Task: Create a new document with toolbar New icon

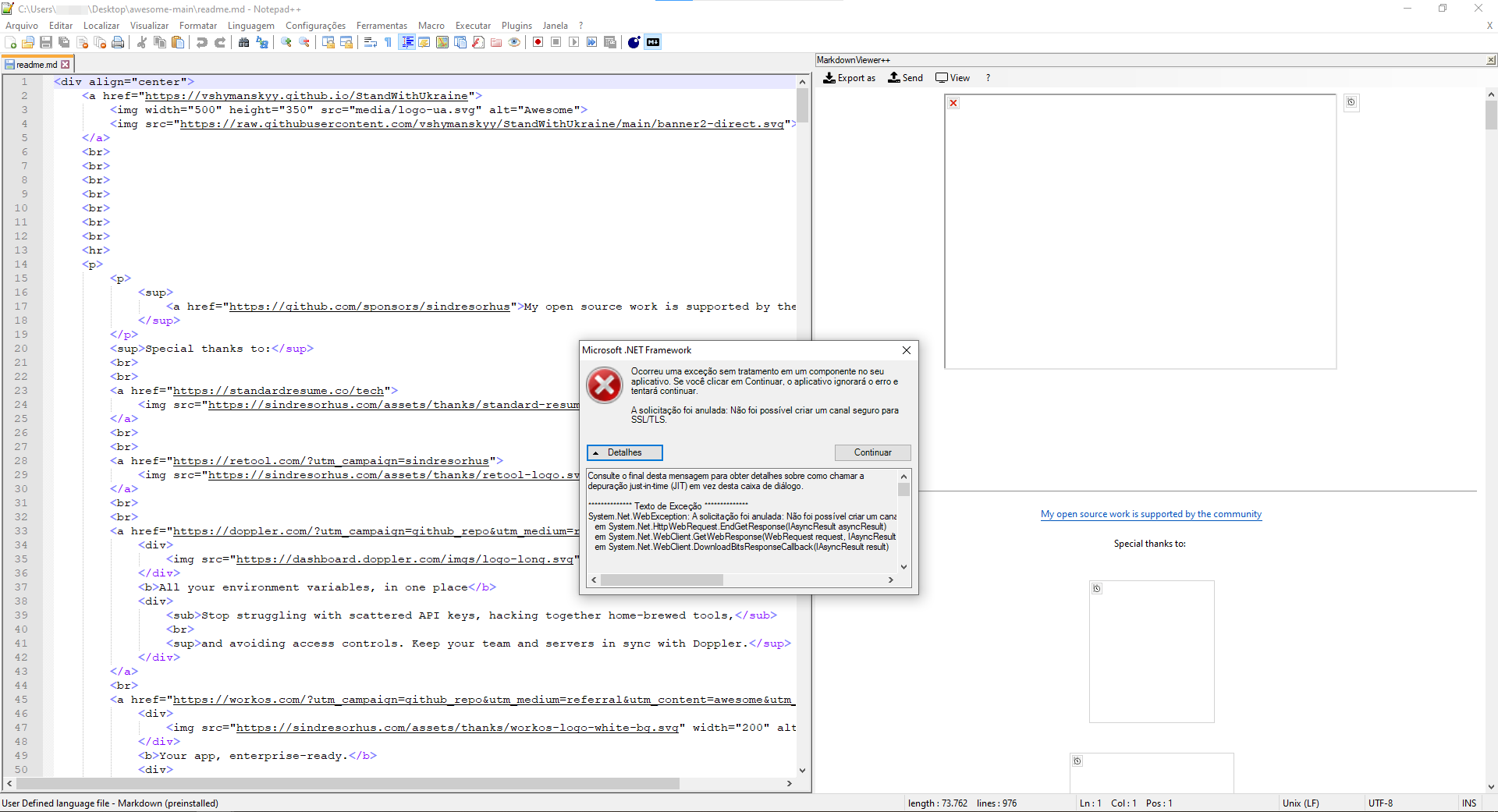Action: (11, 42)
